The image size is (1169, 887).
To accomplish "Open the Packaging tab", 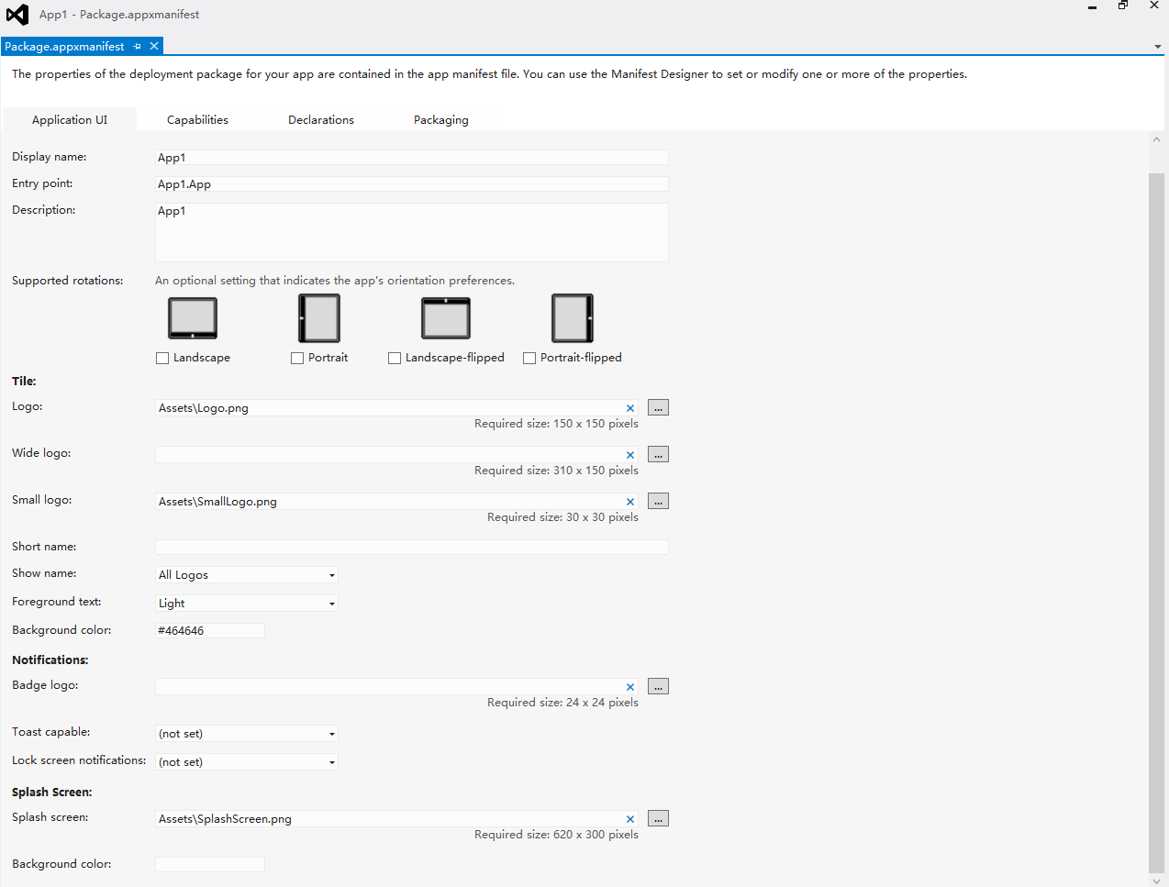I will (441, 120).
